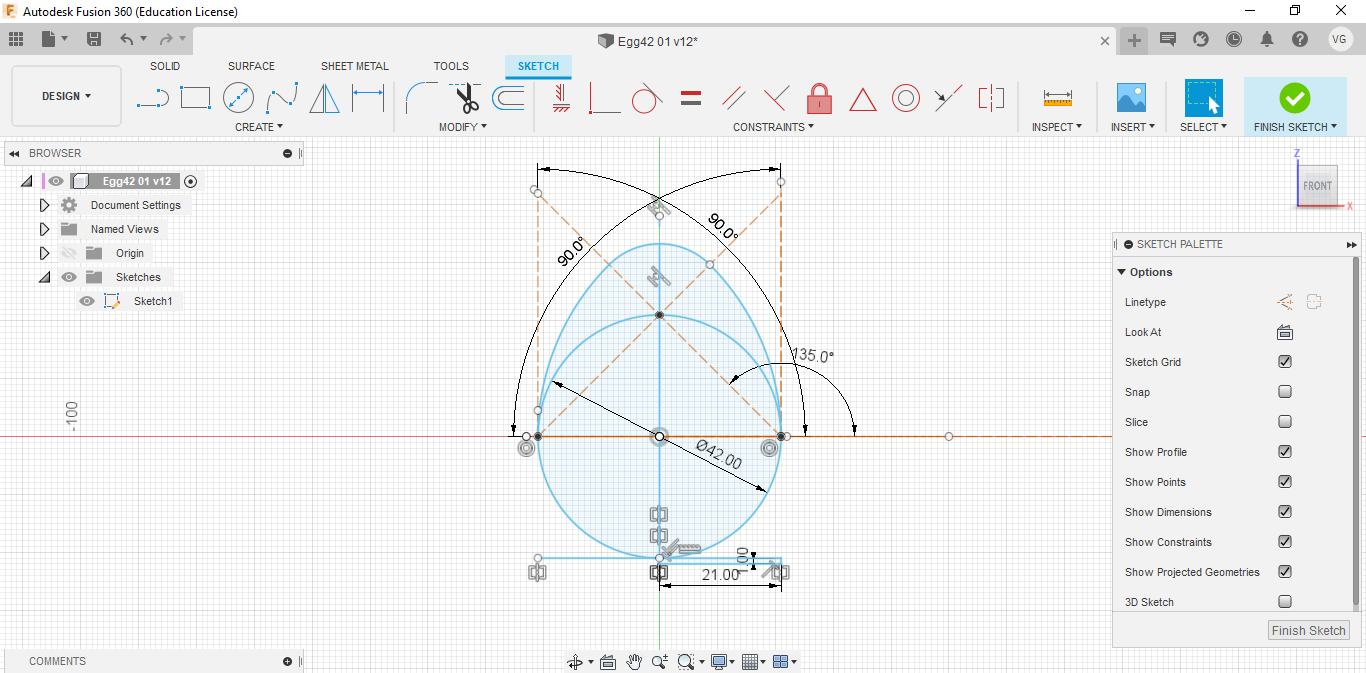Toggle the Show Dimensions checkbox

coord(1285,512)
